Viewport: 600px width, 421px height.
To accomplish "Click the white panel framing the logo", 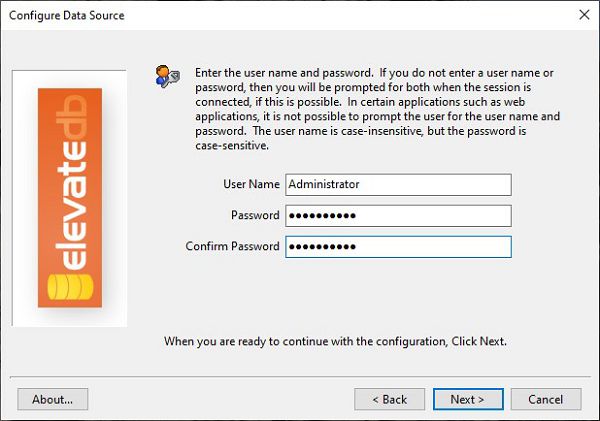I will 70,198.
